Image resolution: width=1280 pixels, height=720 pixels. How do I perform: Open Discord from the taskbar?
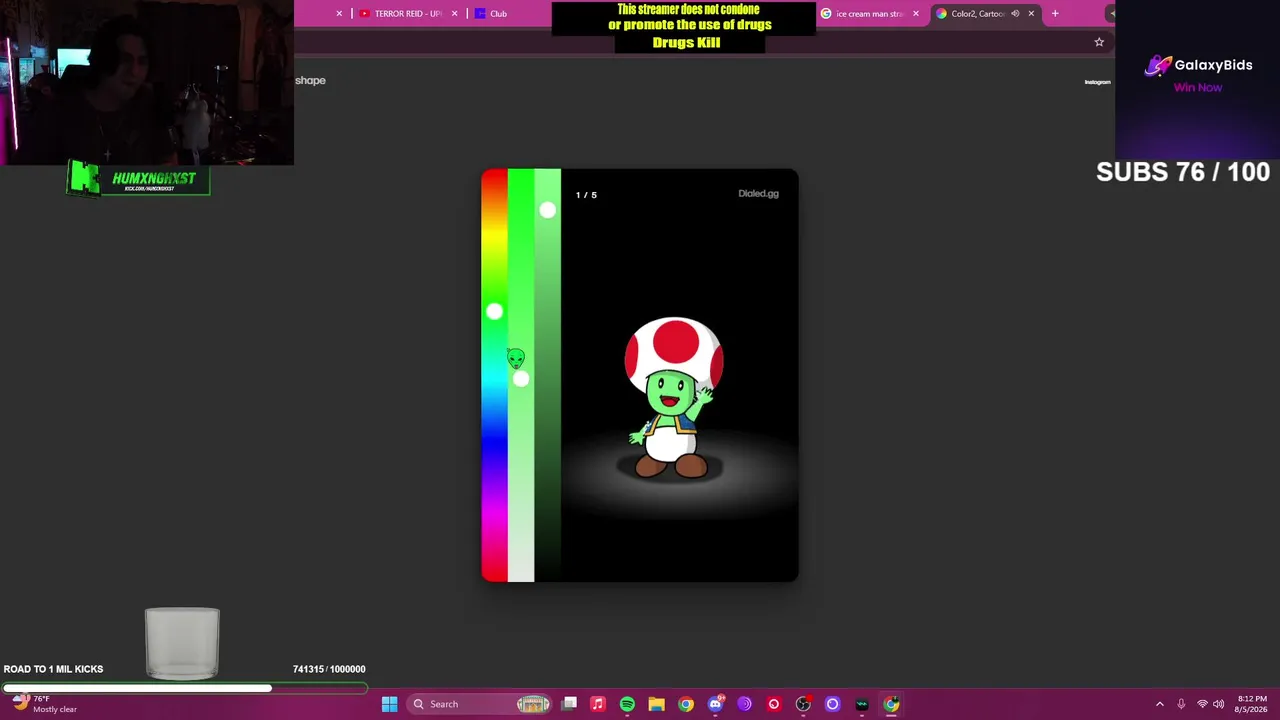coord(715,704)
